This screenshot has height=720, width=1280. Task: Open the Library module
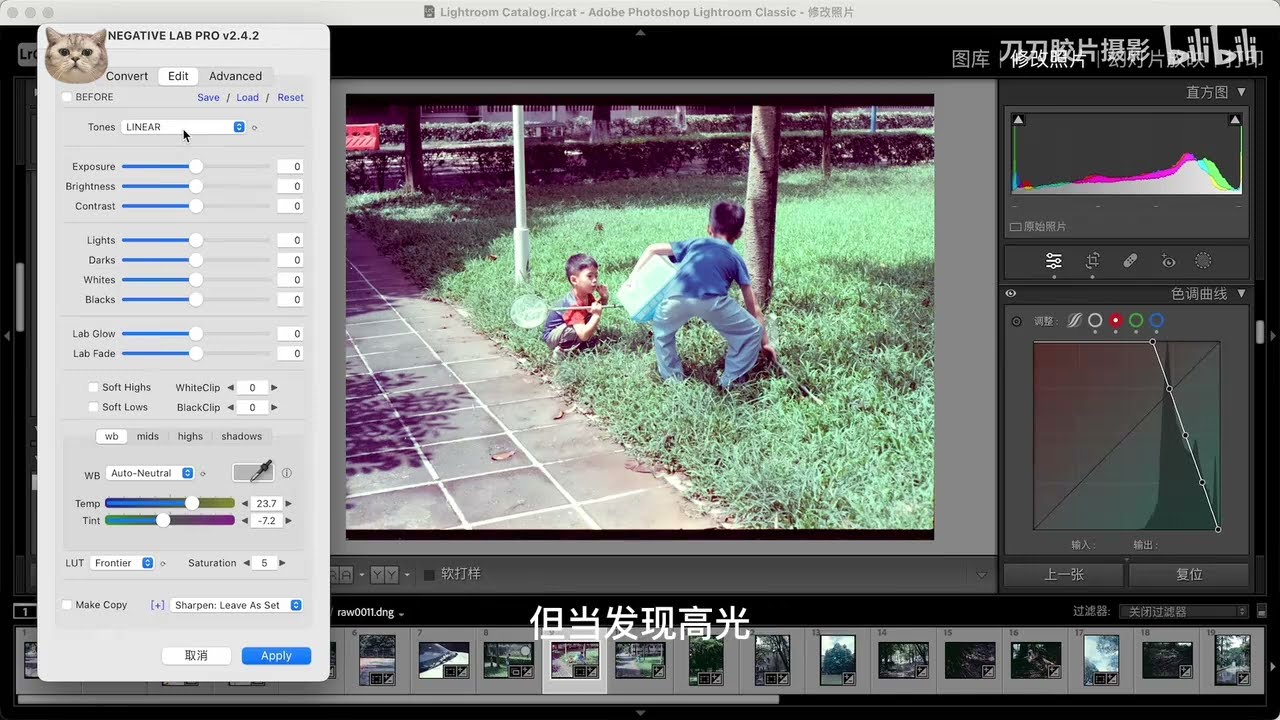point(970,59)
